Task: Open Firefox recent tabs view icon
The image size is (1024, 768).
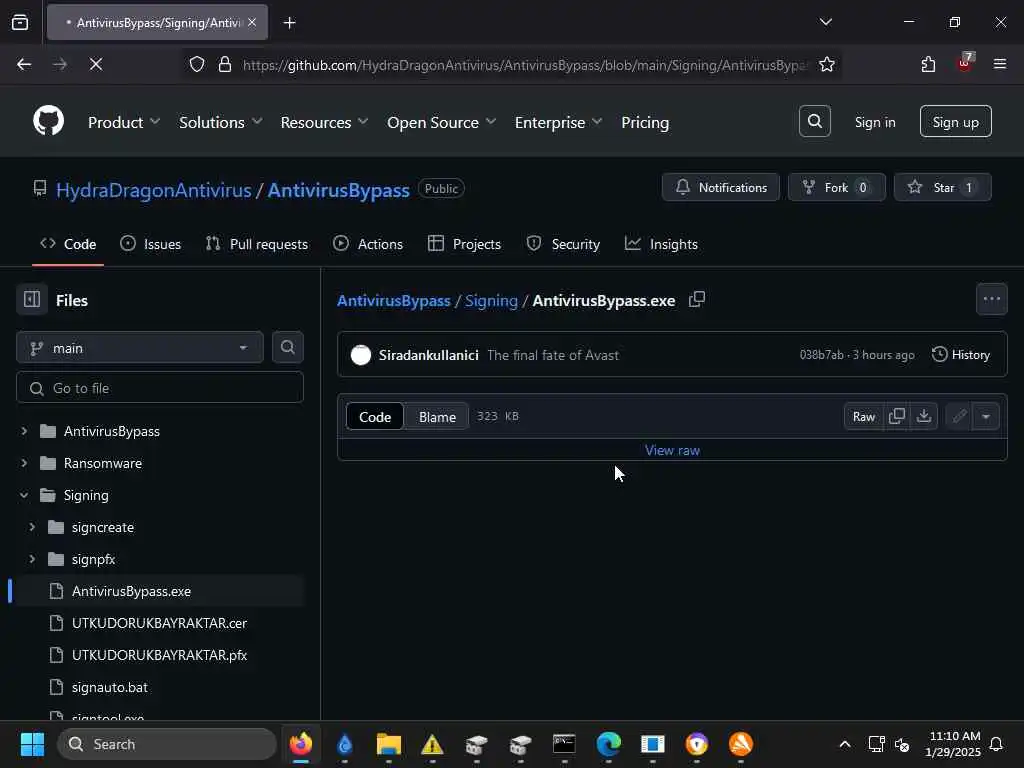Action: [x=20, y=22]
